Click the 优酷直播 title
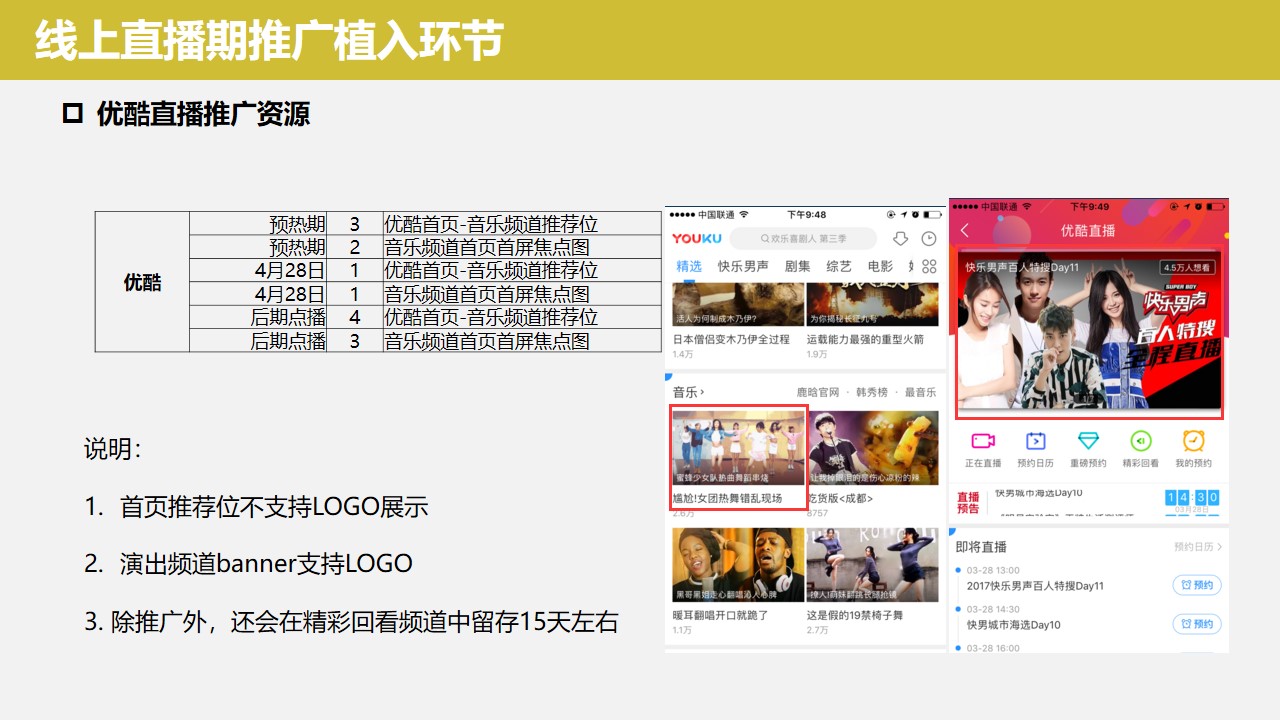This screenshot has width=1280, height=720. (1088, 231)
